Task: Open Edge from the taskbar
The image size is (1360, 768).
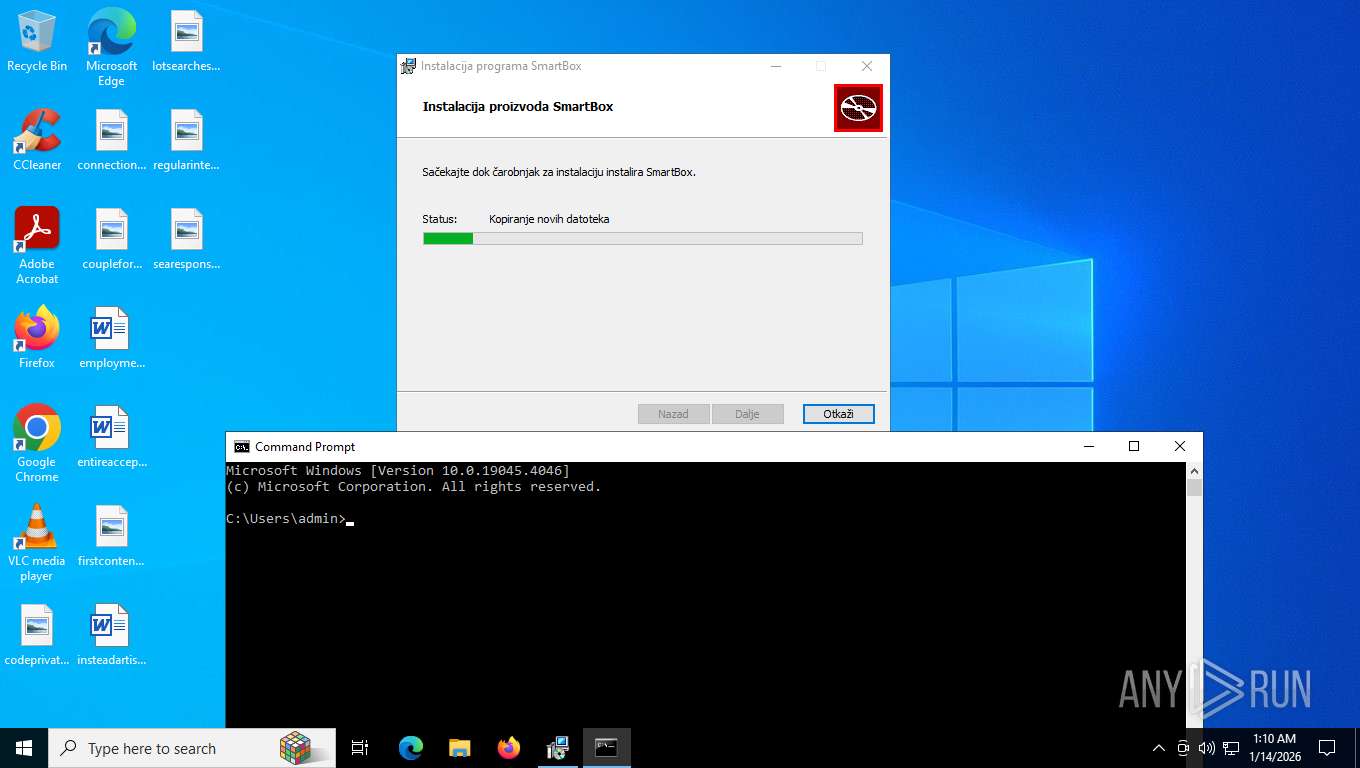Action: 411,748
